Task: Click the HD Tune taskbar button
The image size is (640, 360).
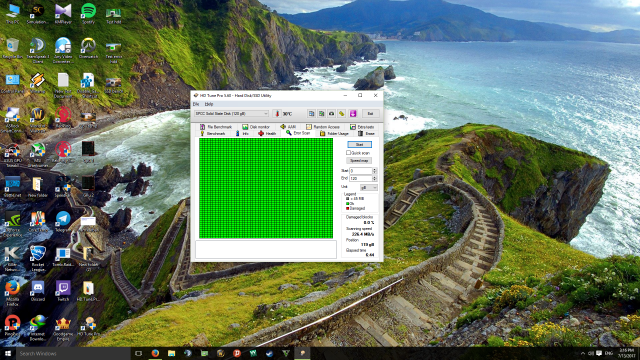Action: pos(302,353)
